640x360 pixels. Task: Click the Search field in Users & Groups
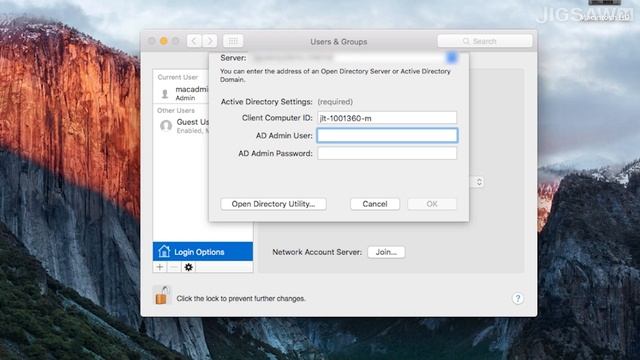tap(484, 41)
